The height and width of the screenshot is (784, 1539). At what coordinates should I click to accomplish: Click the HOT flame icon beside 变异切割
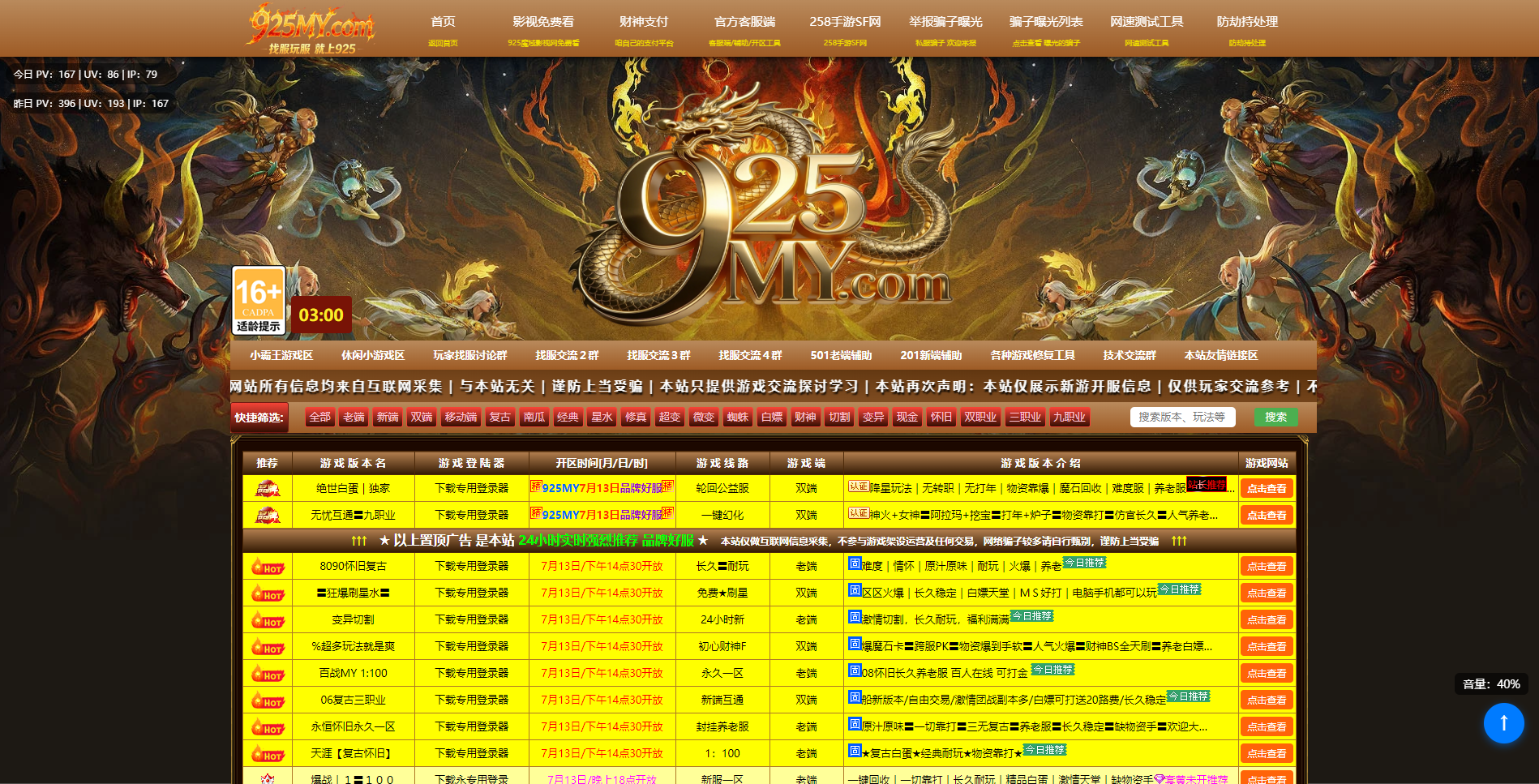click(268, 619)
